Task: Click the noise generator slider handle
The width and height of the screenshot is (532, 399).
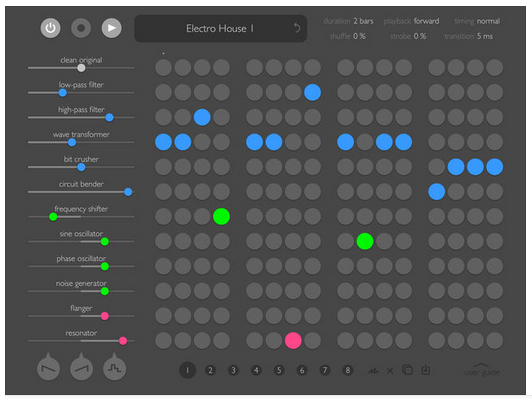Action: 105,291
